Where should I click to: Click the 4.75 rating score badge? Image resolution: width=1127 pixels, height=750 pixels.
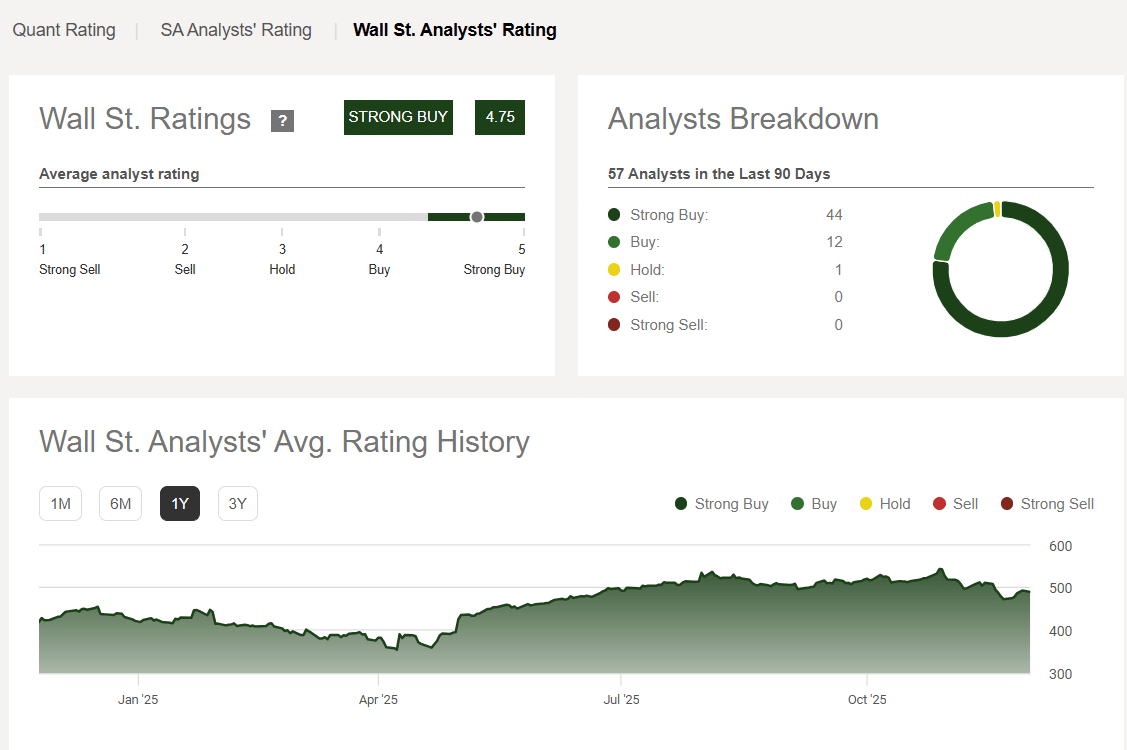[500, 117]
